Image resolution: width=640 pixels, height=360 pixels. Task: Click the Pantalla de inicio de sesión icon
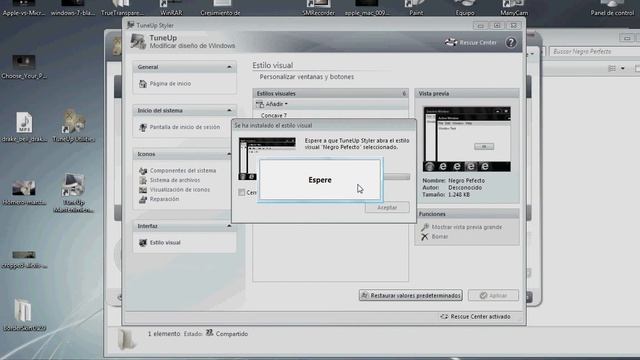[142, 127]
